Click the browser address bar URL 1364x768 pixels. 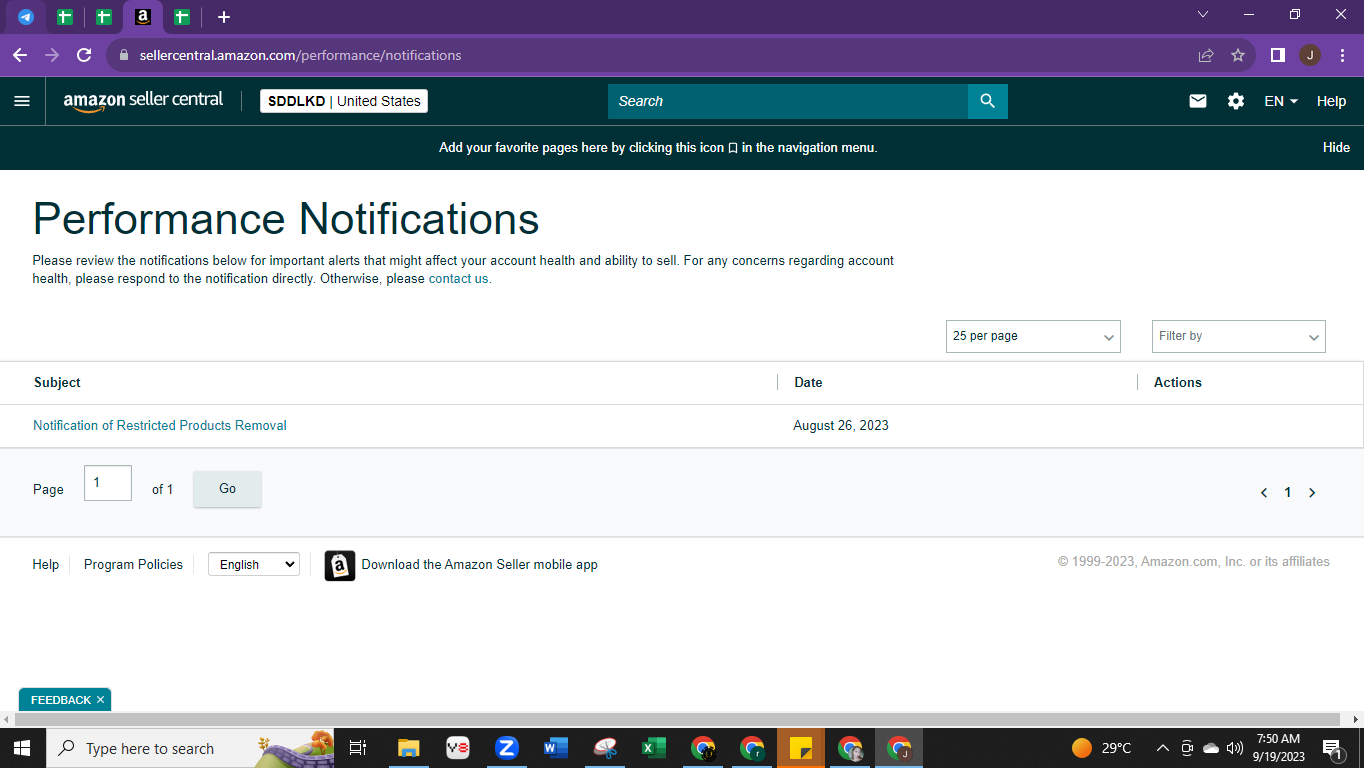coord(300,55)
